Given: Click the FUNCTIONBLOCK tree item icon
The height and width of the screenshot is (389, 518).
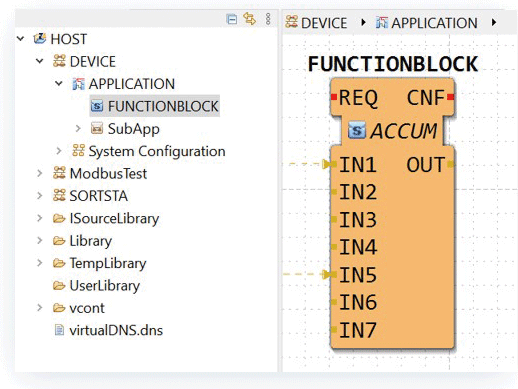Looking at the screenshot, I should [x=97, y=106].
